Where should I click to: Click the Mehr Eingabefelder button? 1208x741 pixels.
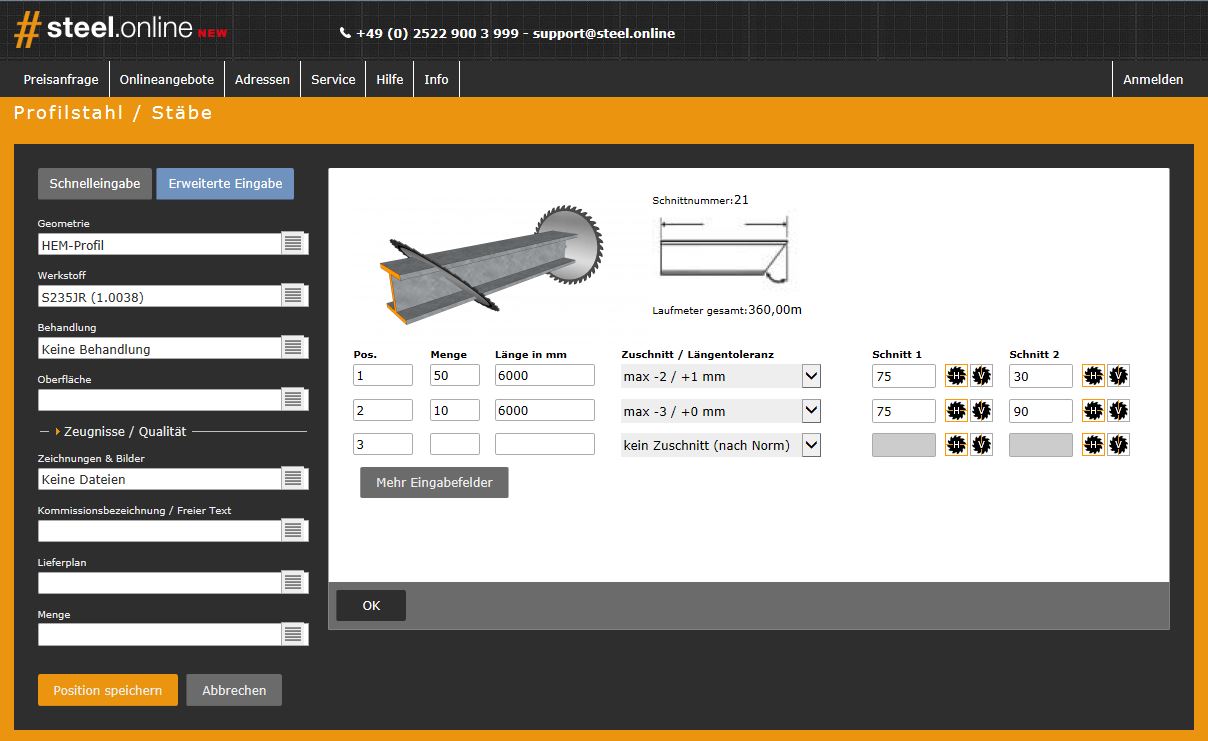pos(434,482)
